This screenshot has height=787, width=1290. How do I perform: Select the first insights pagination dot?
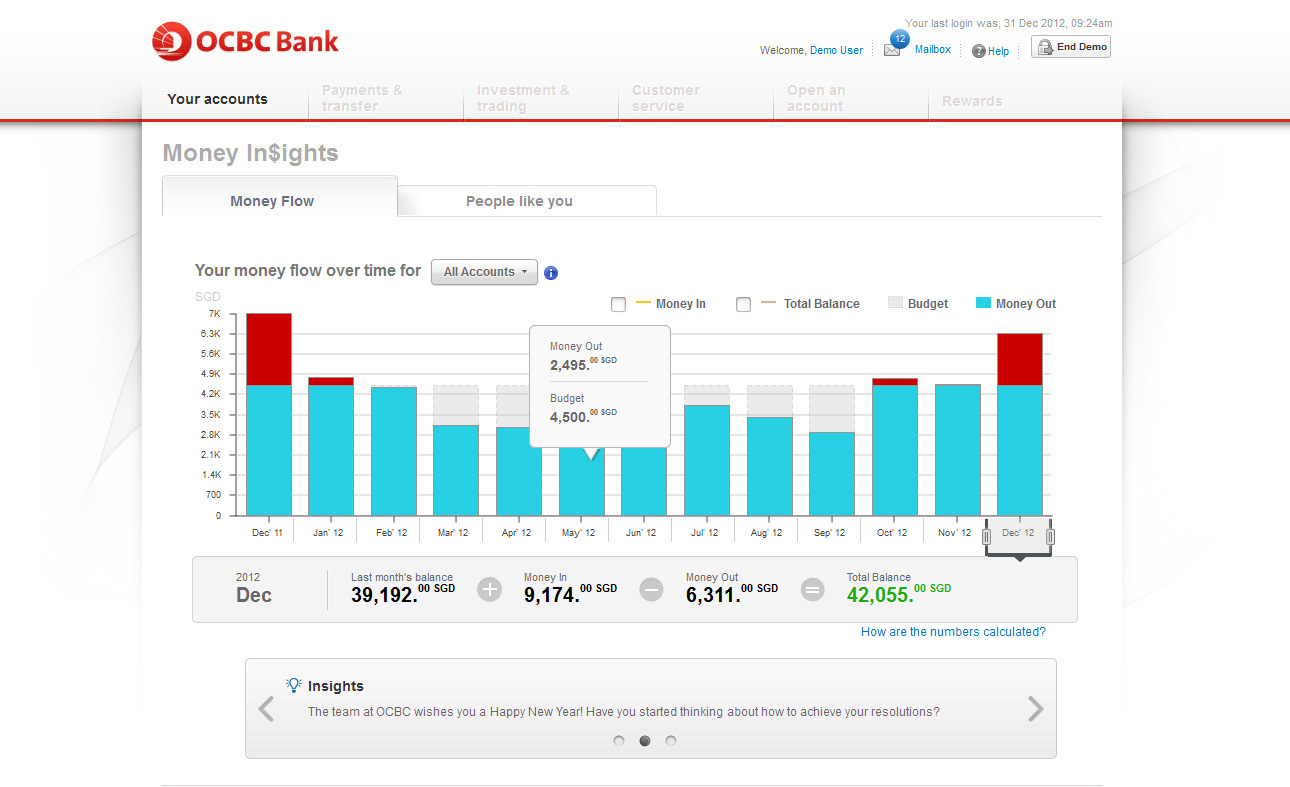[x=619, y=741]
